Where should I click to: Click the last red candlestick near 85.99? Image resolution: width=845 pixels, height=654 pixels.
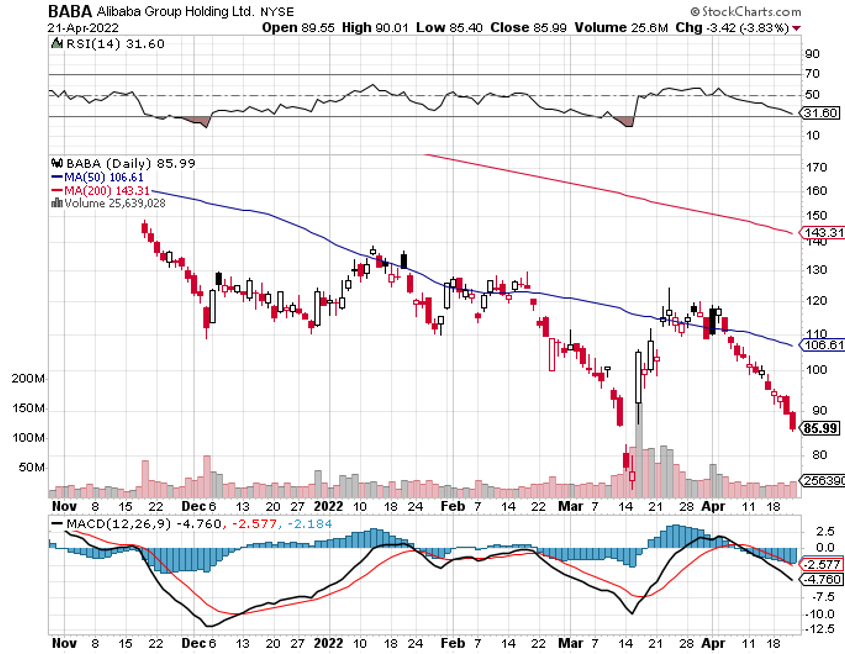(793, 421)
